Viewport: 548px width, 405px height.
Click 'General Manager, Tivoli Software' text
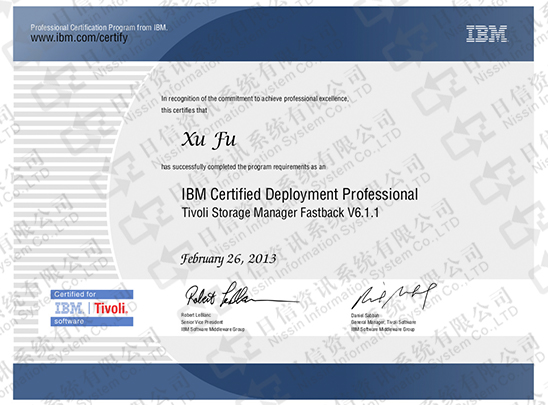[383, 322]
